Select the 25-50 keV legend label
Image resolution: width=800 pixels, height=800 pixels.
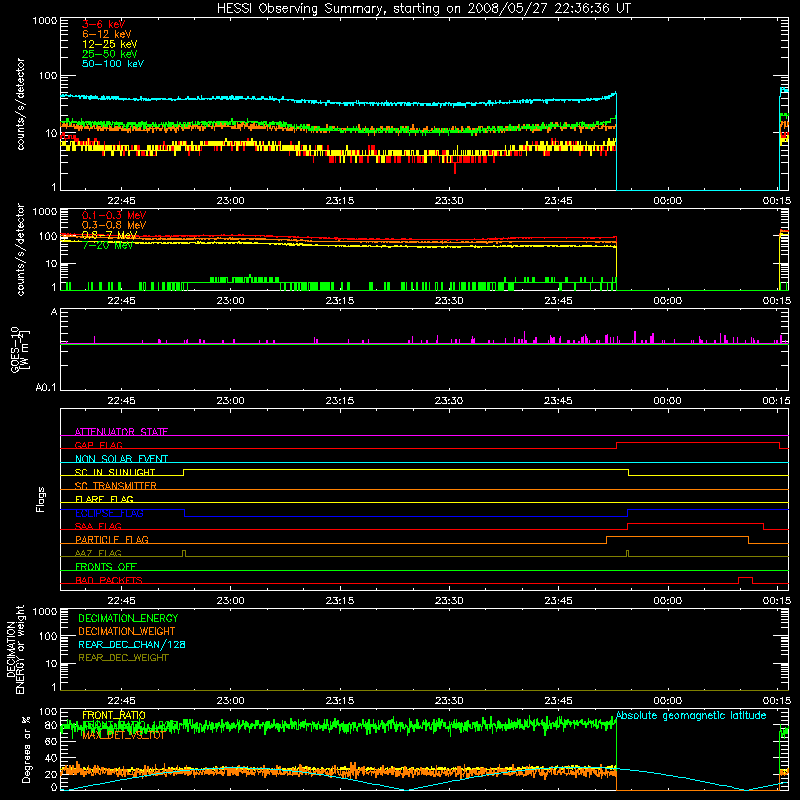tap(110, 54)
